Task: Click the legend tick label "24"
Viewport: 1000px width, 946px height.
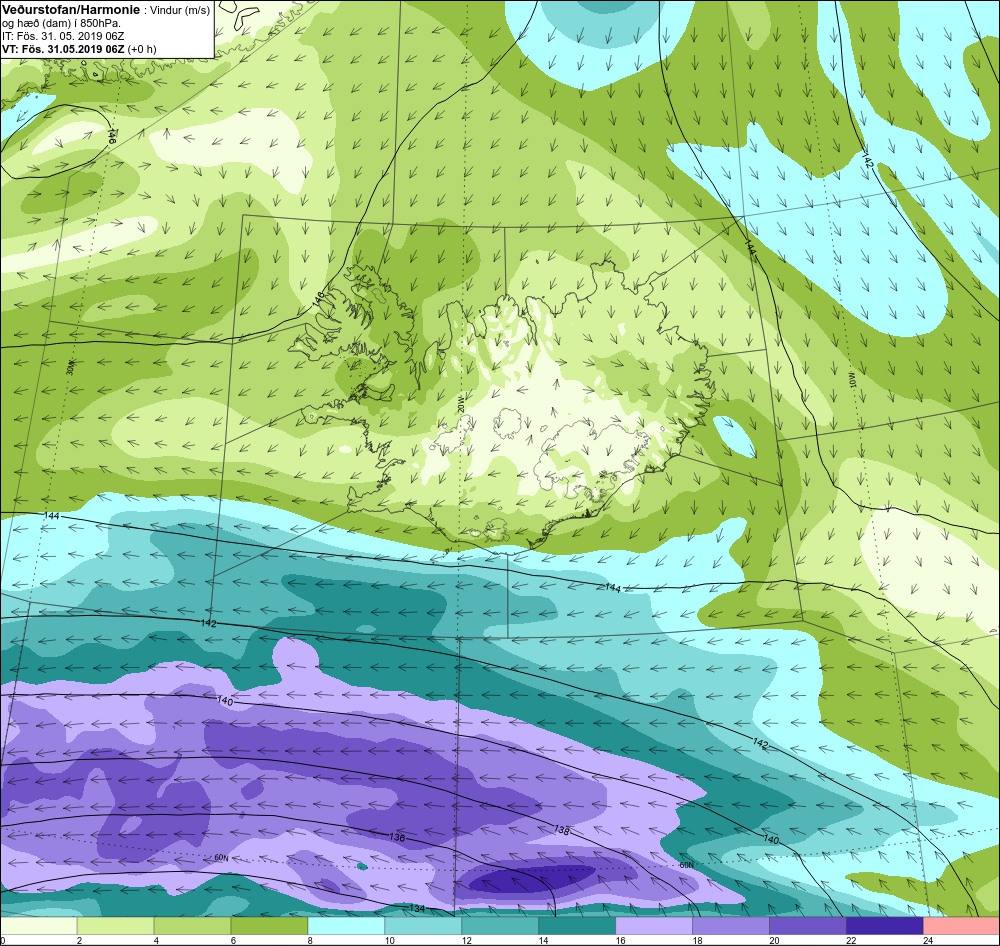Action: pos(928,940)
